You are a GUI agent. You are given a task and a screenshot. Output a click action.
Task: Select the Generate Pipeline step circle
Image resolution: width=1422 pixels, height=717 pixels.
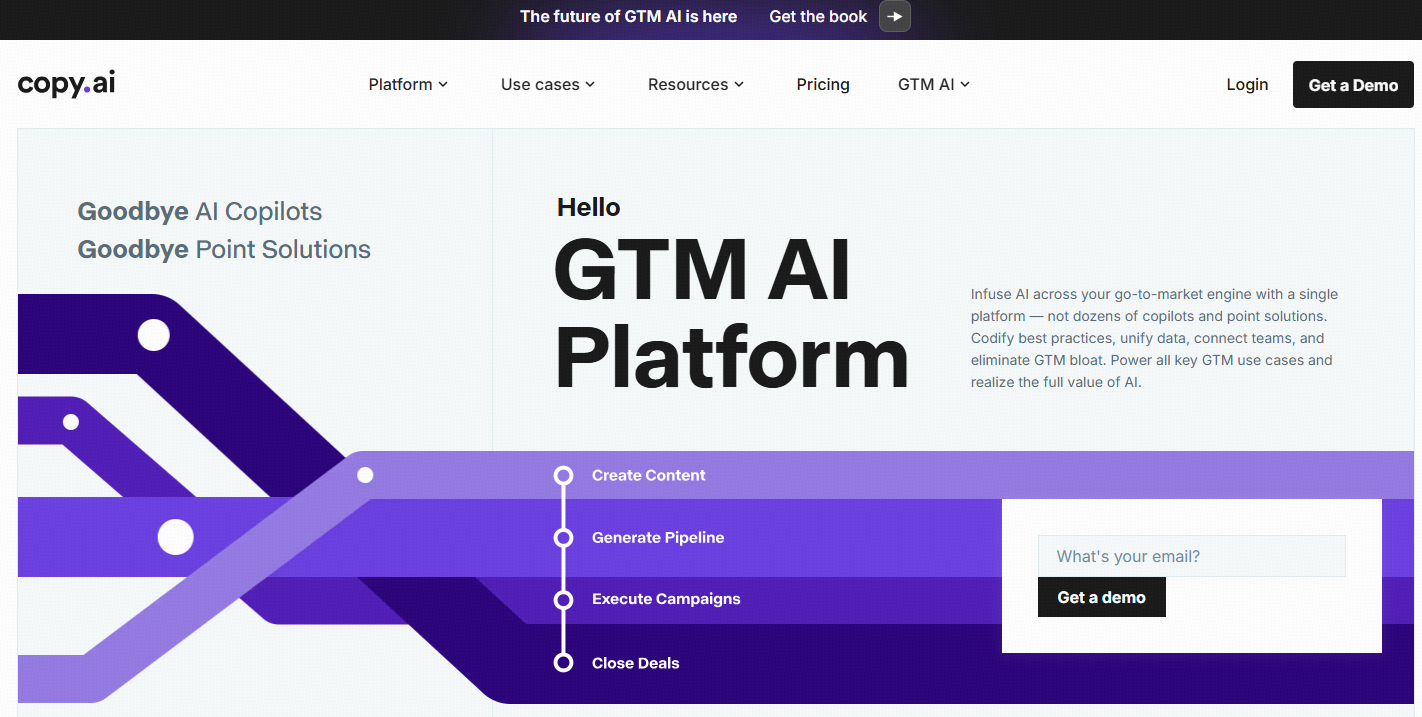[563, 538]
